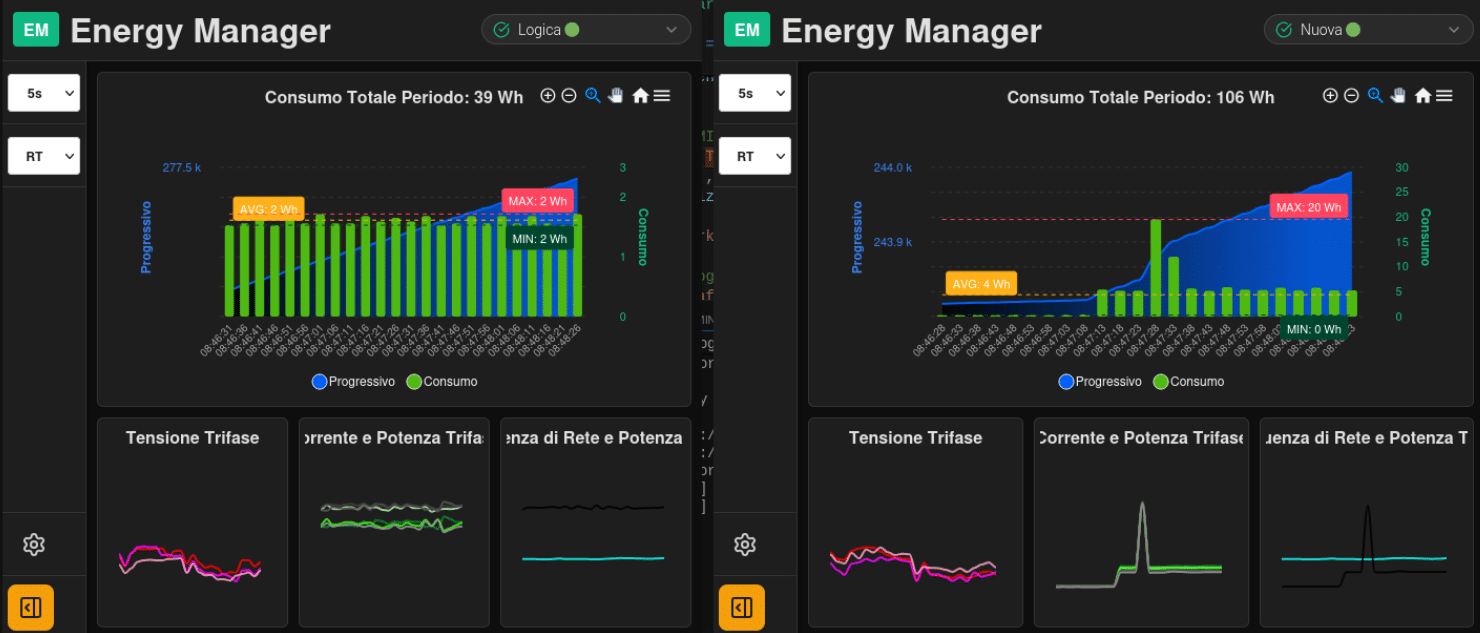Open settings gear in the left sidebar
1480x633 pixels.
pyautogui.click(x=34, y=545)
